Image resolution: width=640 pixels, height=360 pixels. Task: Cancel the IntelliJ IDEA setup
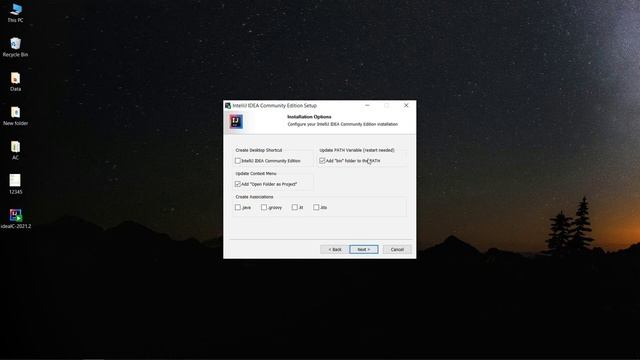click(x=397, y=249)
